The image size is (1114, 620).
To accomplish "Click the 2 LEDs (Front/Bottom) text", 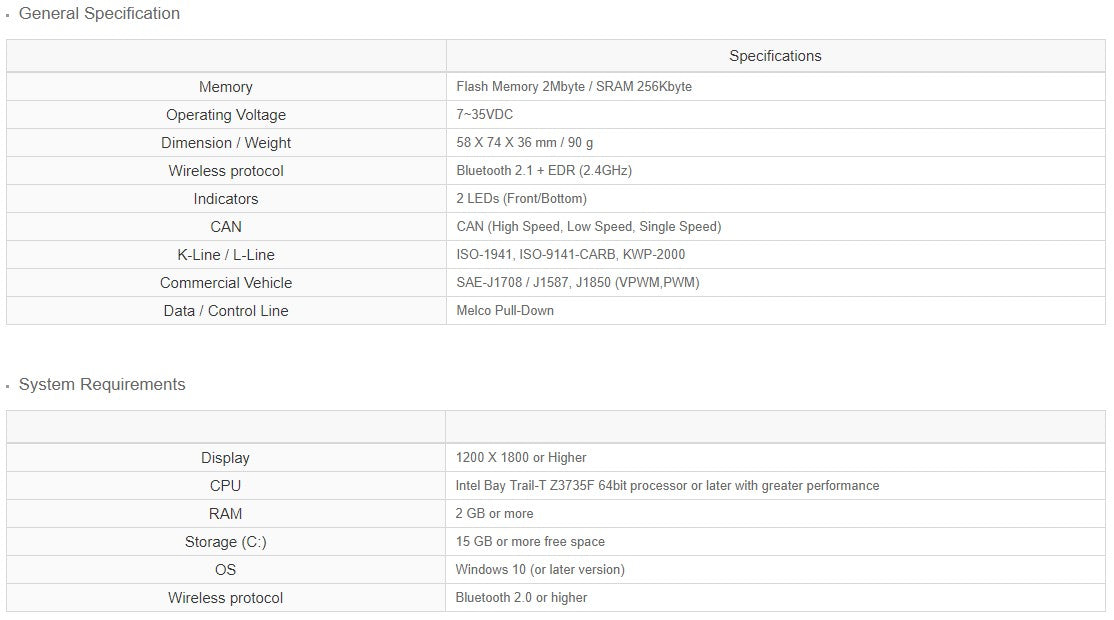I will click(522, 199).
